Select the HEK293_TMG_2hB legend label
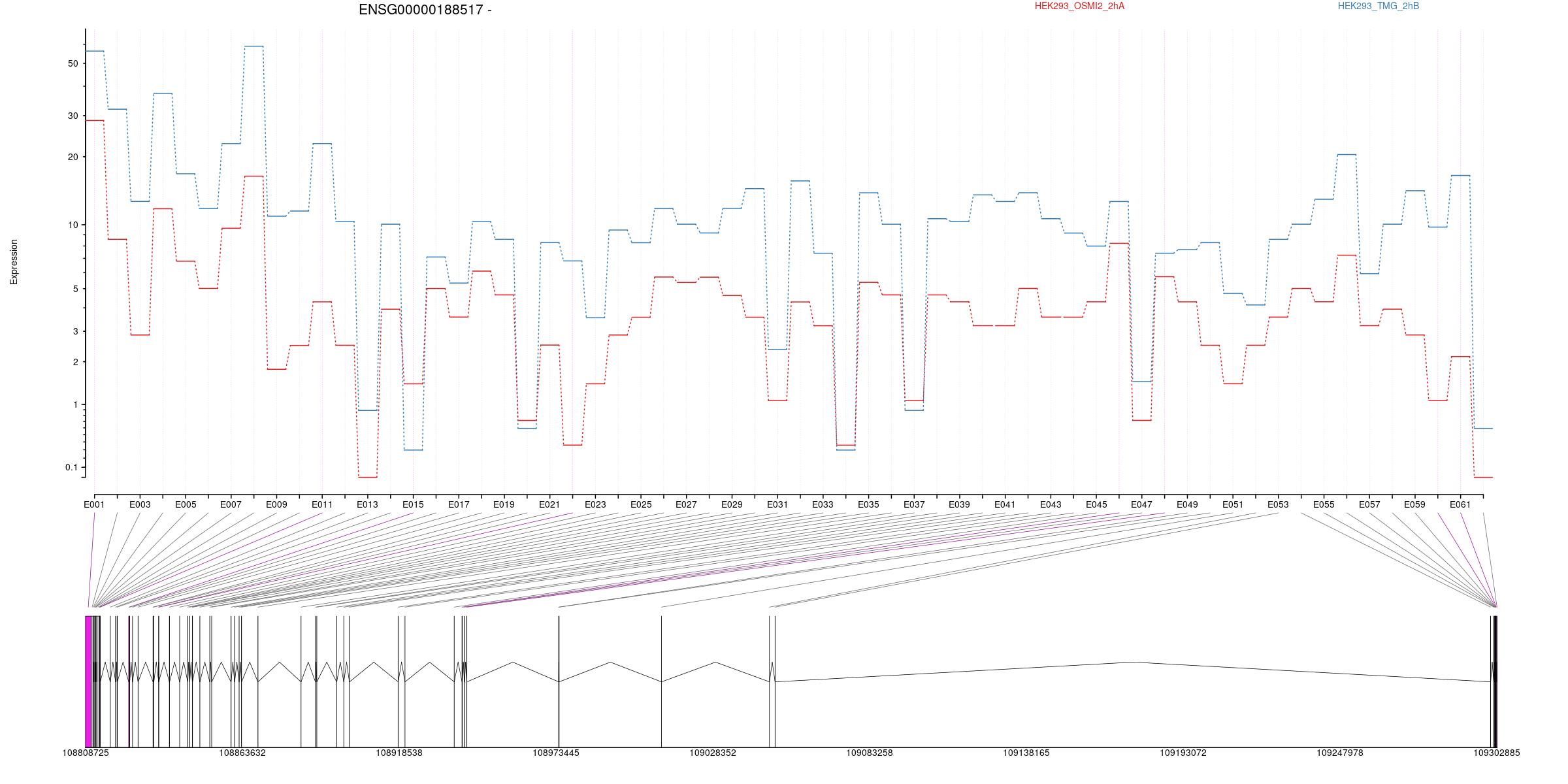The width and height of the screenshot is (1568, 784). click(1379, 6)
